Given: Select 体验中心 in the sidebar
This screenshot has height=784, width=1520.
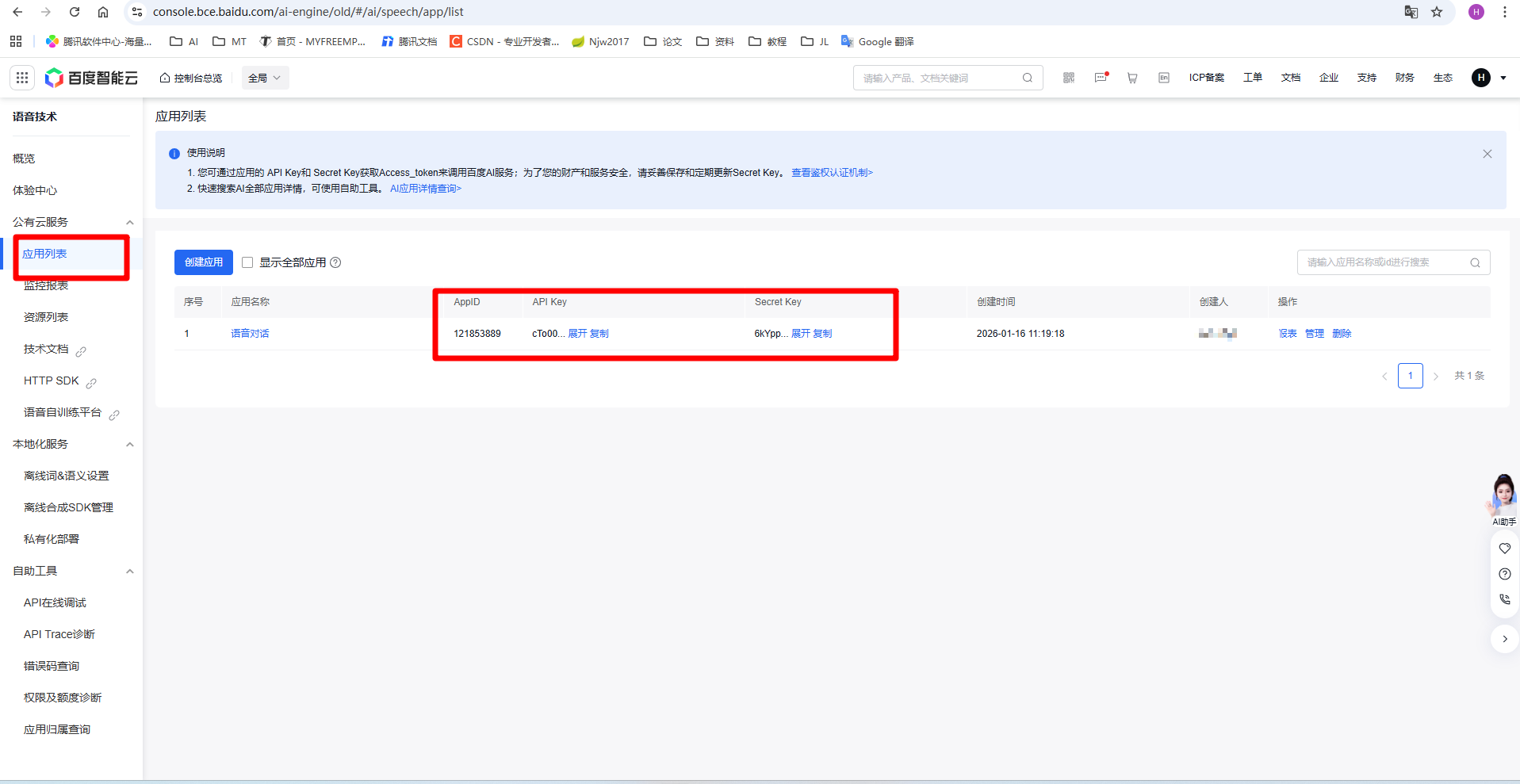Looking at the screenshot, I should click(x=35, y=190).
